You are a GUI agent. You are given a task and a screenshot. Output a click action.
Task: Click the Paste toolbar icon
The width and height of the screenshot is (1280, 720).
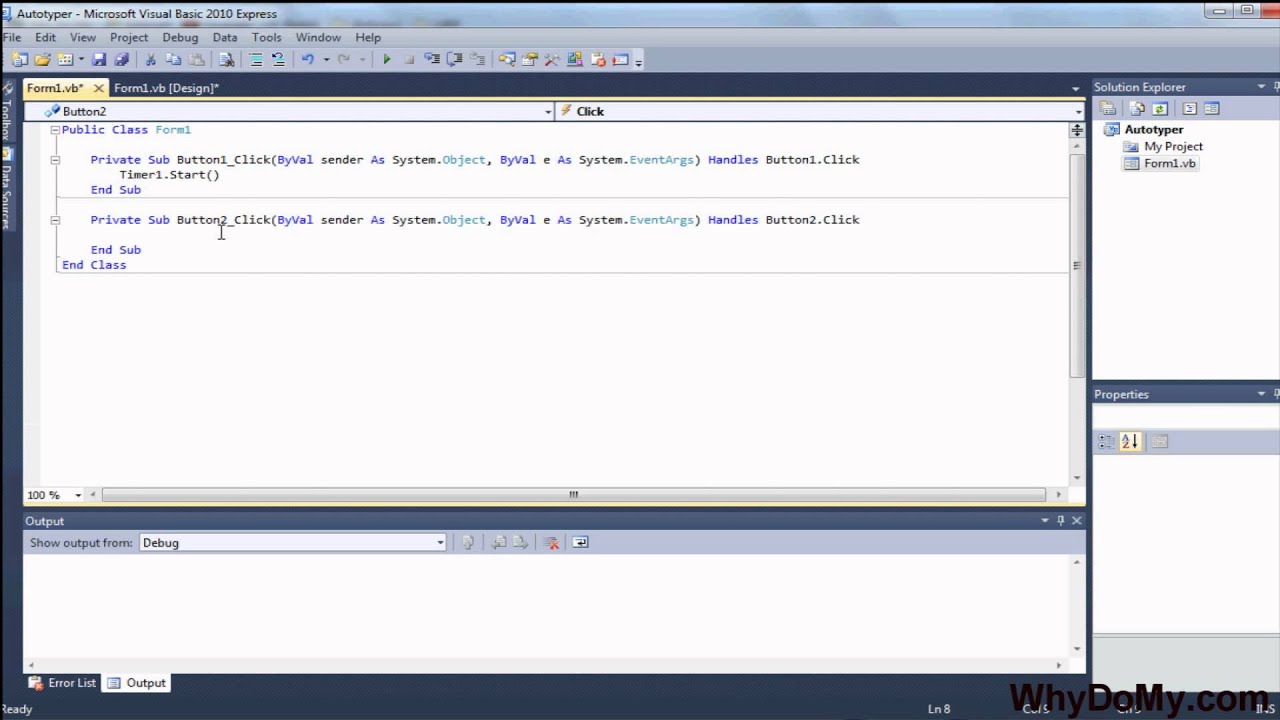point(197,60)
